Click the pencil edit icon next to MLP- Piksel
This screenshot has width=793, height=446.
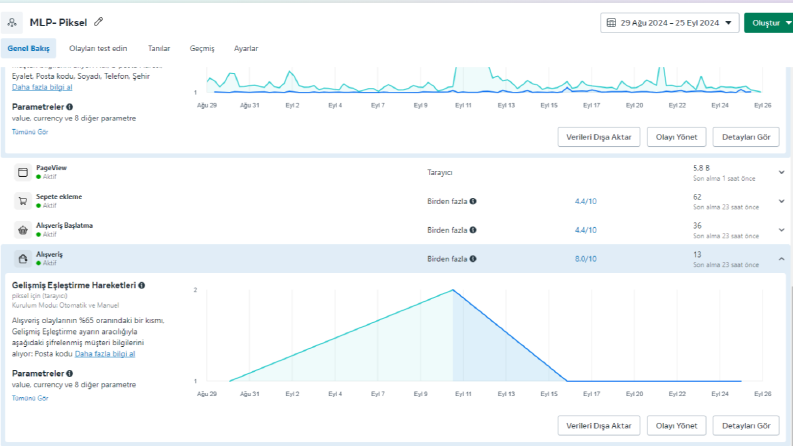(x=99, y=22)
